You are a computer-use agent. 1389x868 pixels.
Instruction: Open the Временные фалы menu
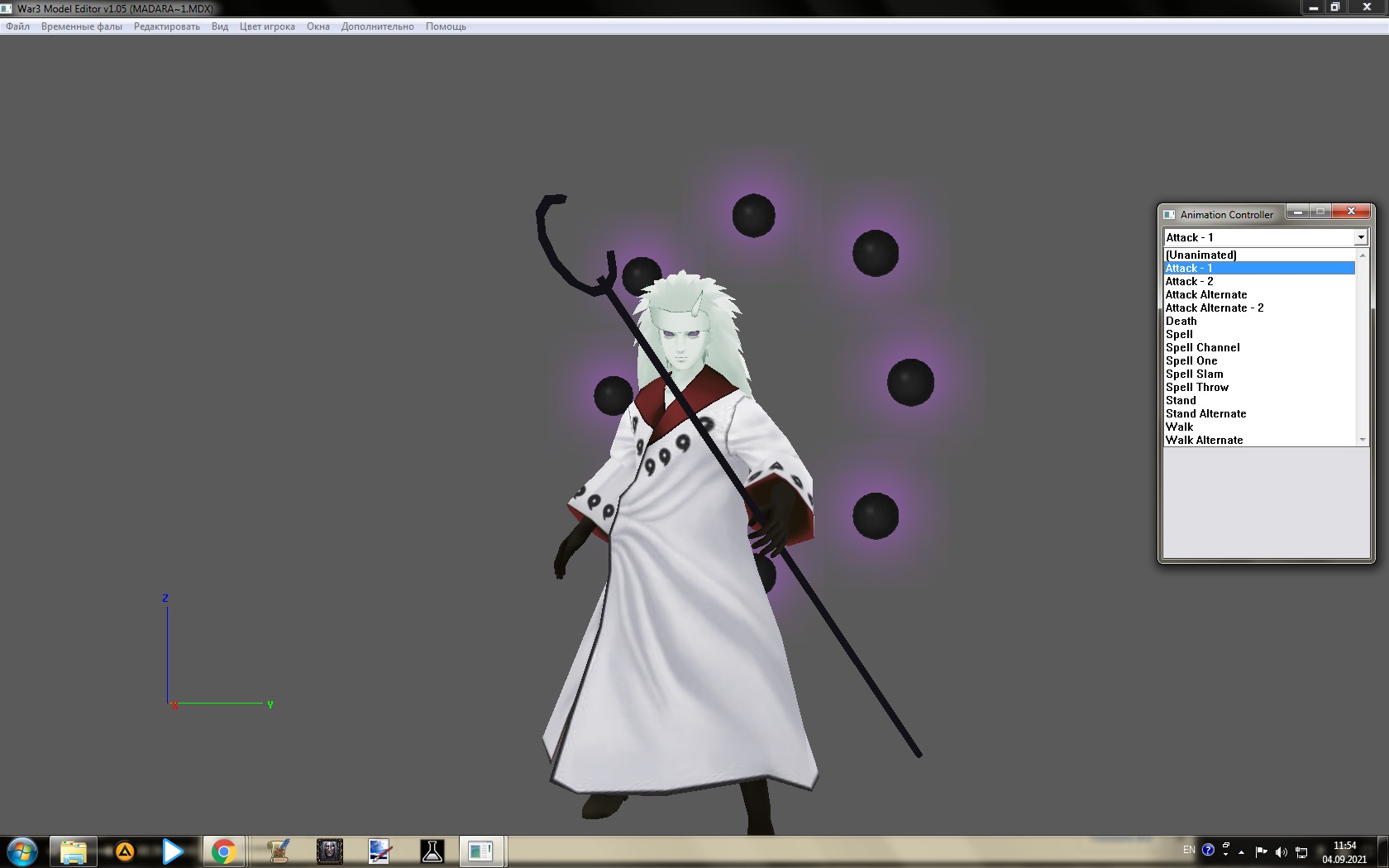tap(82, 26)
